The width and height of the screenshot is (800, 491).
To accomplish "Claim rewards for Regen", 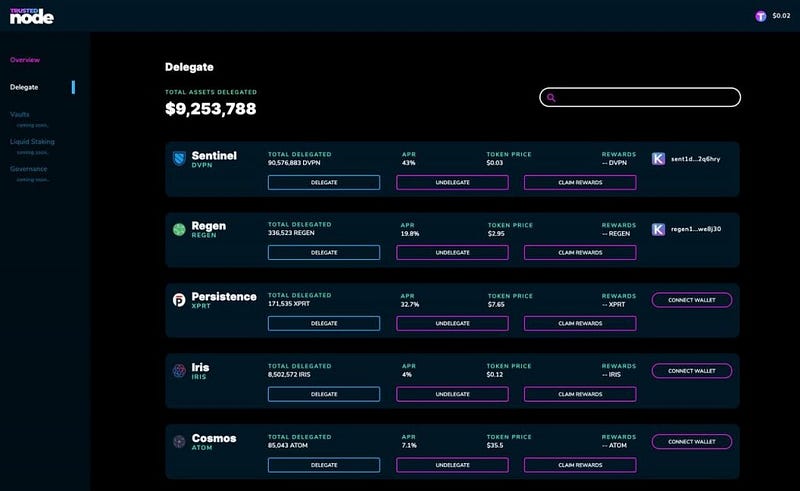I will pos(580,253).
